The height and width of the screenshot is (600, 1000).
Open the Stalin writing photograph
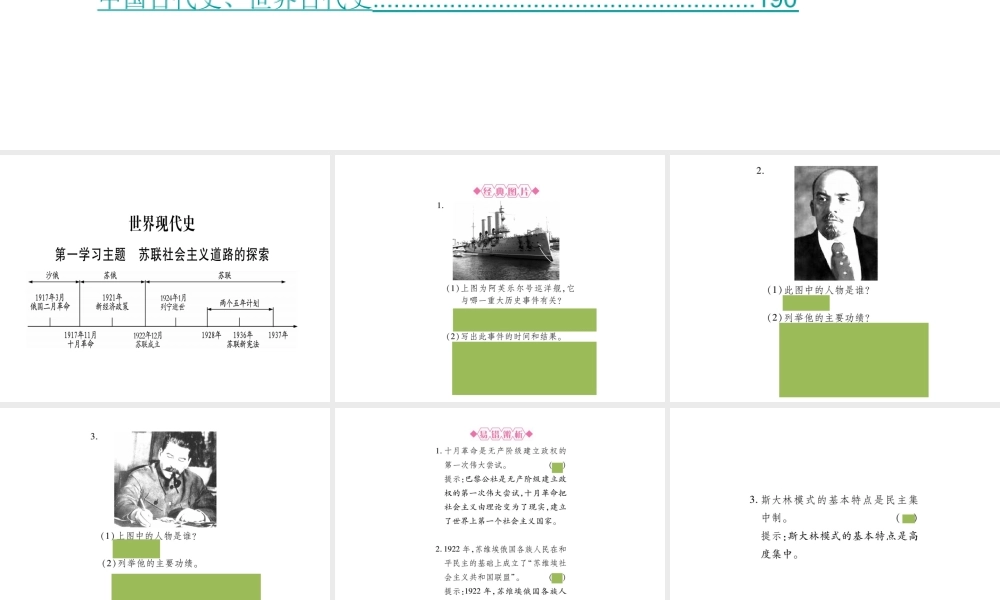[165, 479]
